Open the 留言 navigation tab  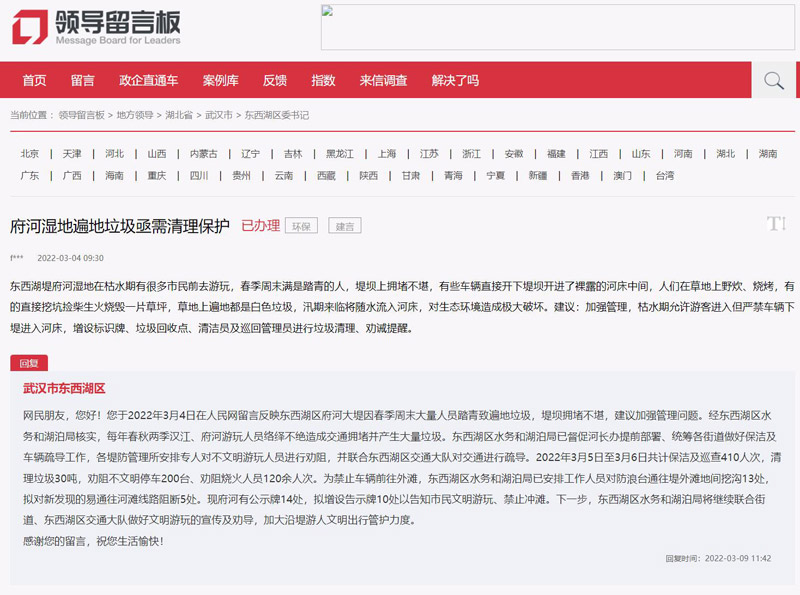[x=82, y=80]
